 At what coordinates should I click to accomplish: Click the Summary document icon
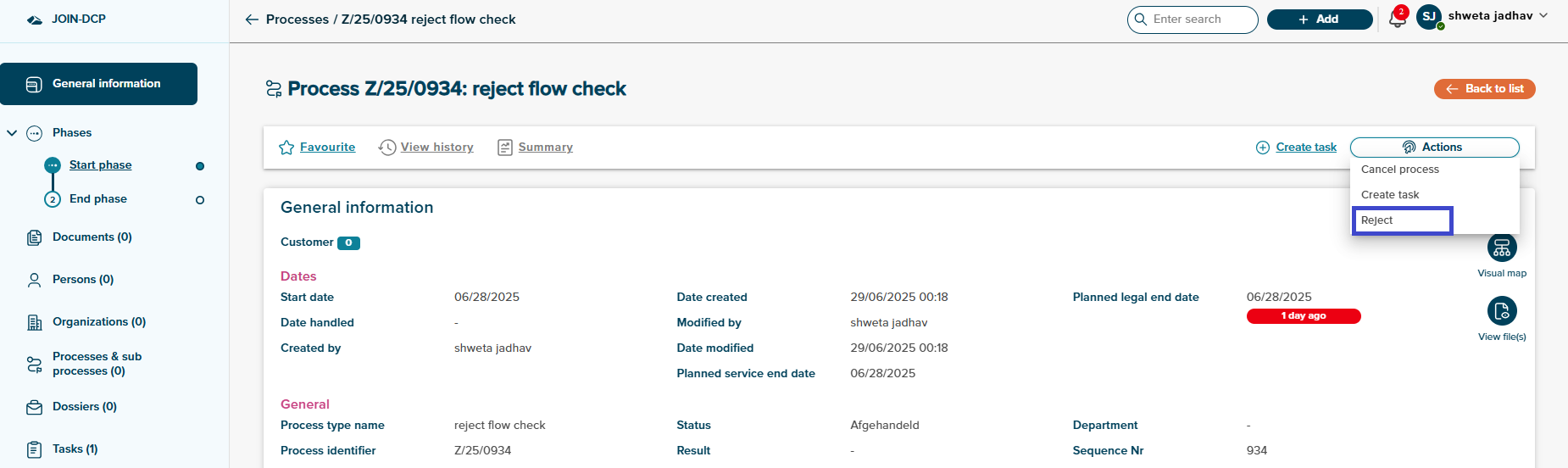tap(505, 148)
